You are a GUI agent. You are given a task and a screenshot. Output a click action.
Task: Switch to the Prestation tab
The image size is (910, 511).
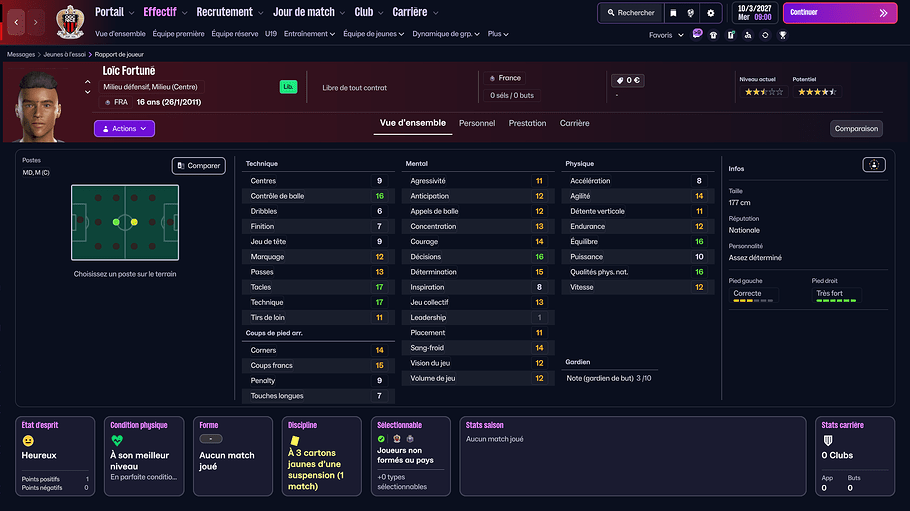coord(527,123)
